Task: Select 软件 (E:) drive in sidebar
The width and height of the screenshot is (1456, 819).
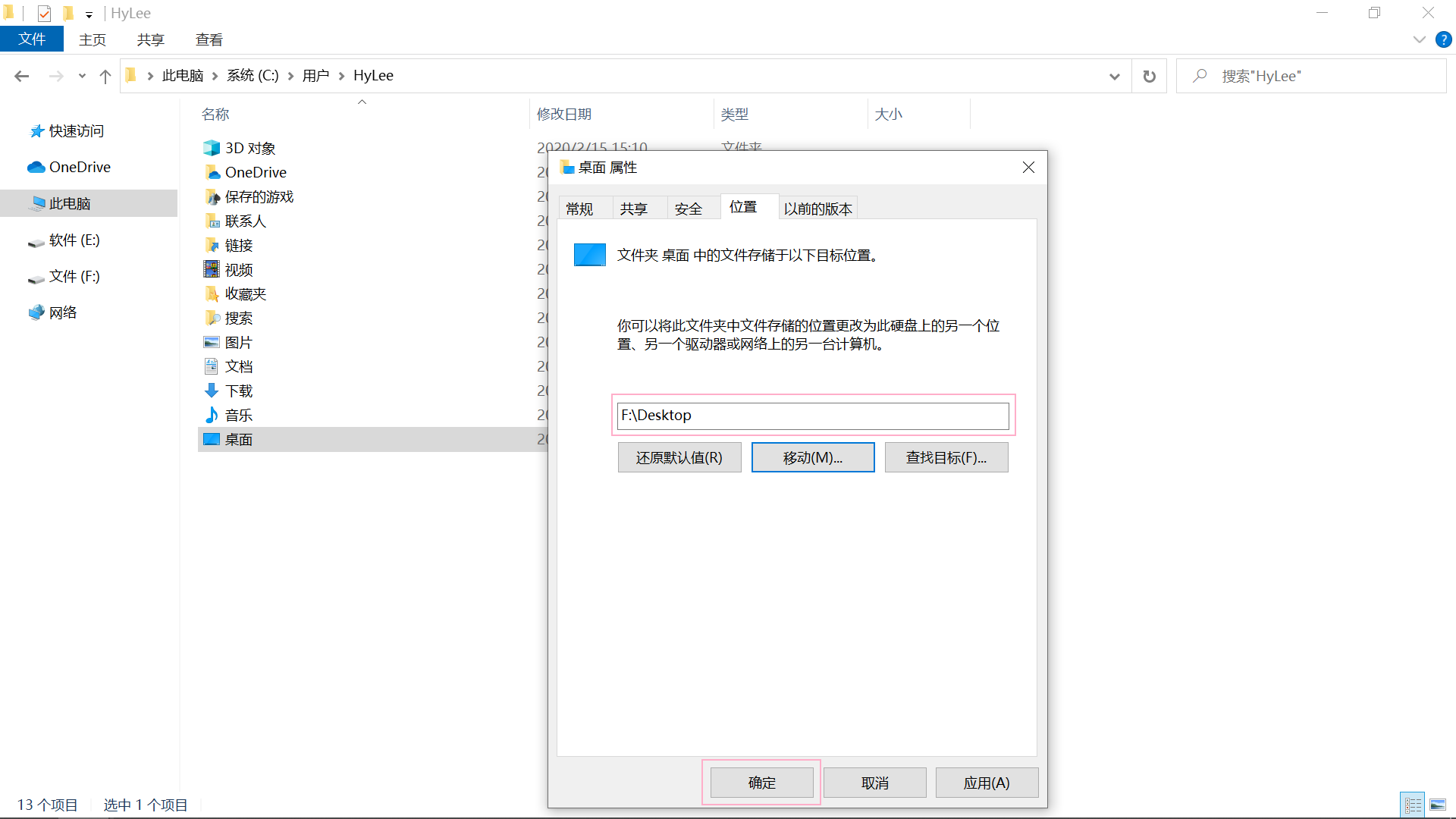Action: click(x=74, y=240)
